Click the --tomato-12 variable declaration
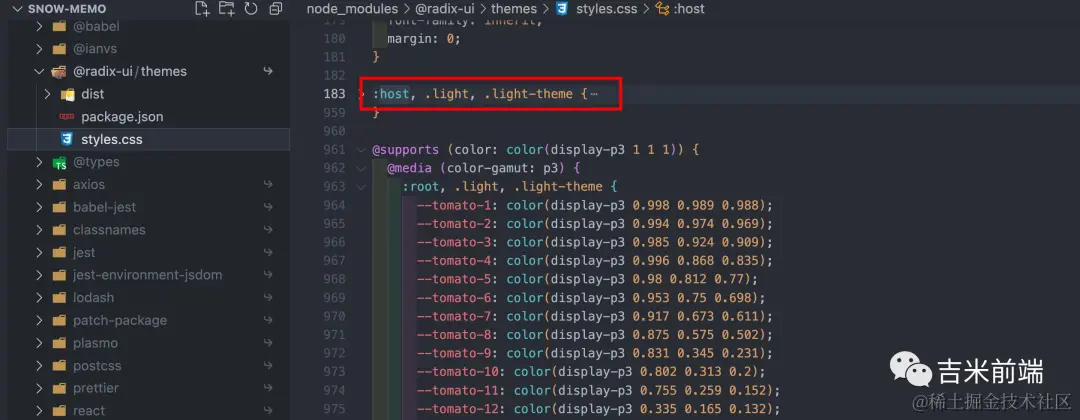This screenshot has width=1080, height=420. pos(599,410)
